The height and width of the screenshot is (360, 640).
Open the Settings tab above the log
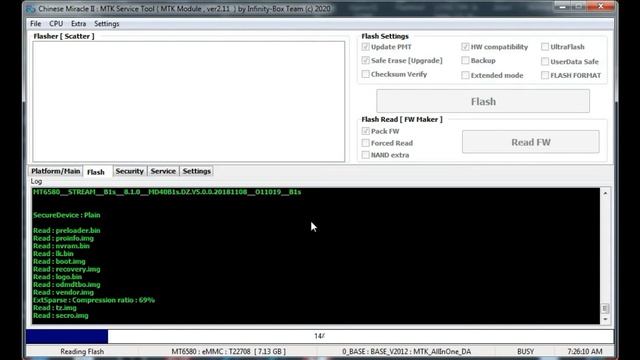point(196,171)
